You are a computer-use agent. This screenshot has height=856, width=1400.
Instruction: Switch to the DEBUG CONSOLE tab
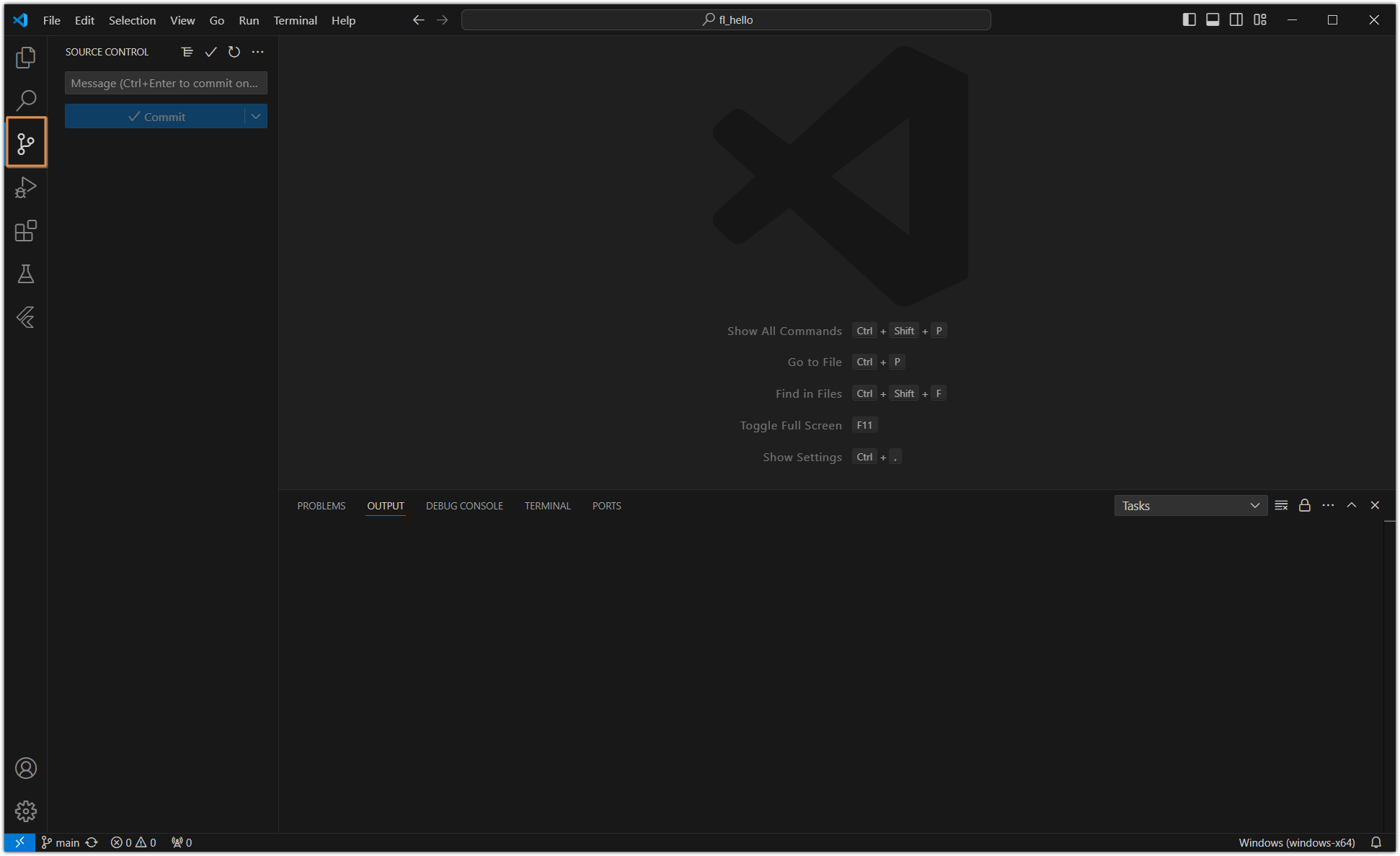pyautogui.click(x=464, y=506)
